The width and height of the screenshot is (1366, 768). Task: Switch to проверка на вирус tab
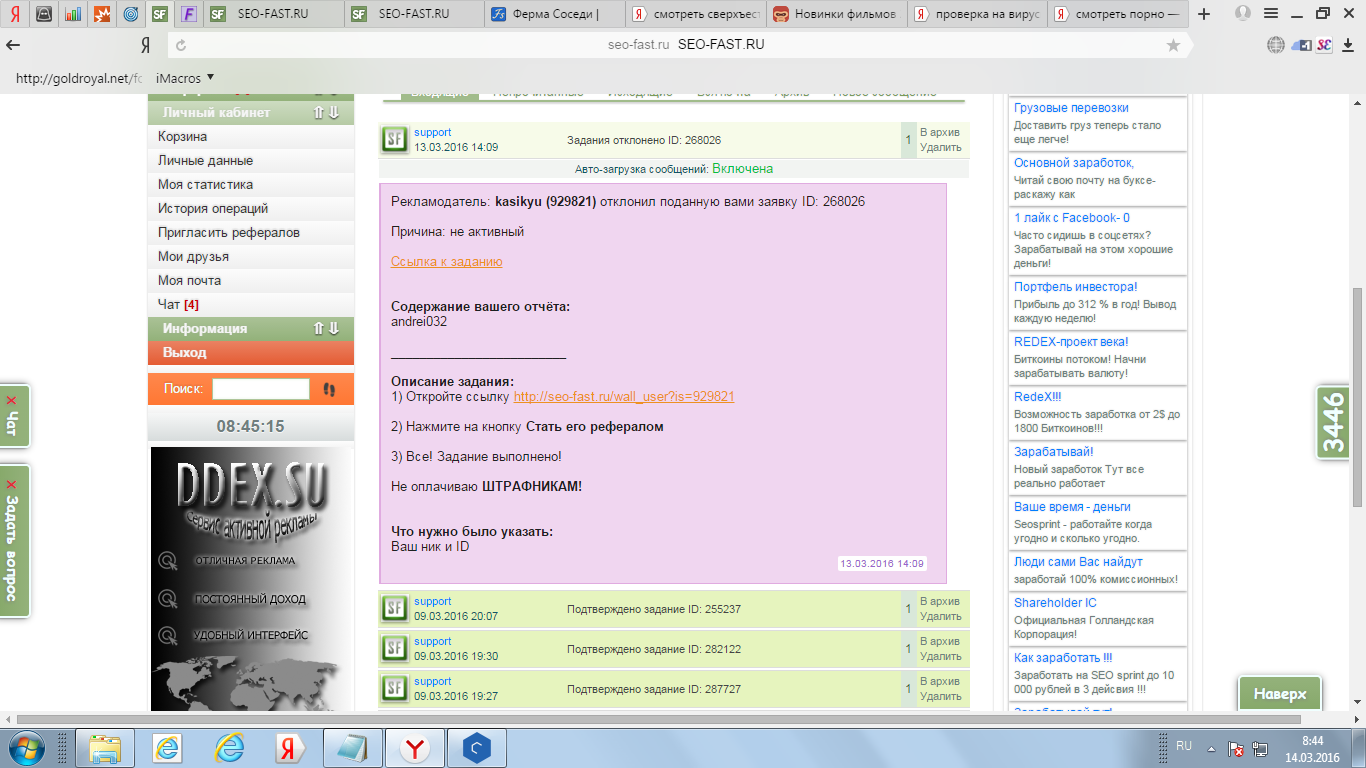coord(978,14)
